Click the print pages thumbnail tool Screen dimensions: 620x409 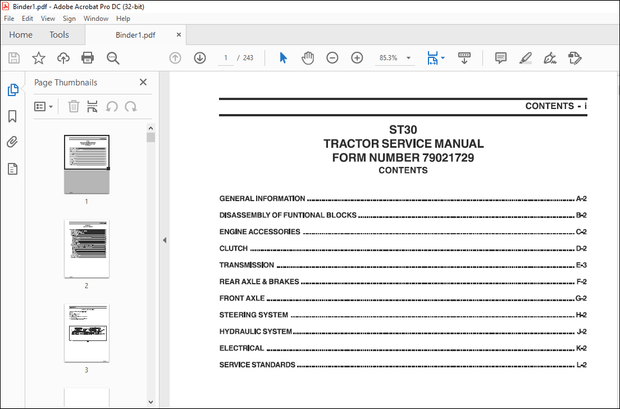[x=92, y=106]
